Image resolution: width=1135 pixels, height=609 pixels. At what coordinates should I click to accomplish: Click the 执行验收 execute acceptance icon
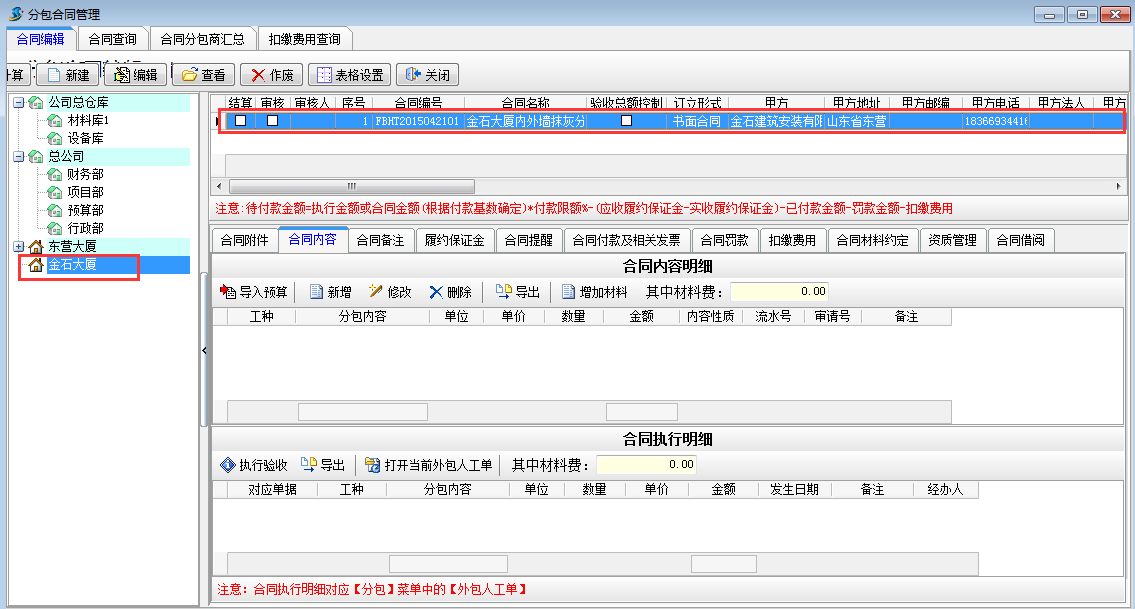click(x=227, y=465)
